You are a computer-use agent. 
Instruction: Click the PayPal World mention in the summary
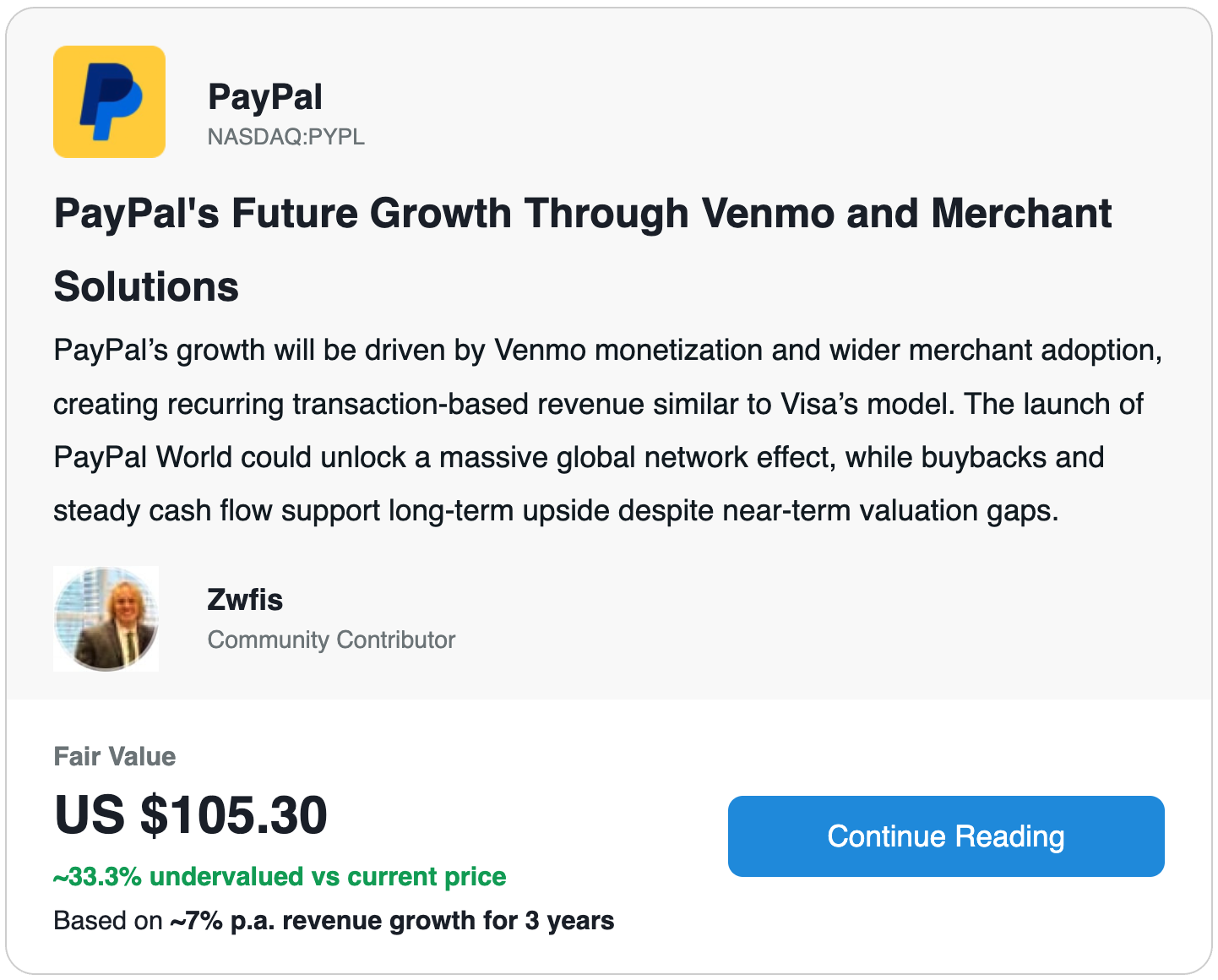[x=142, y=457]
